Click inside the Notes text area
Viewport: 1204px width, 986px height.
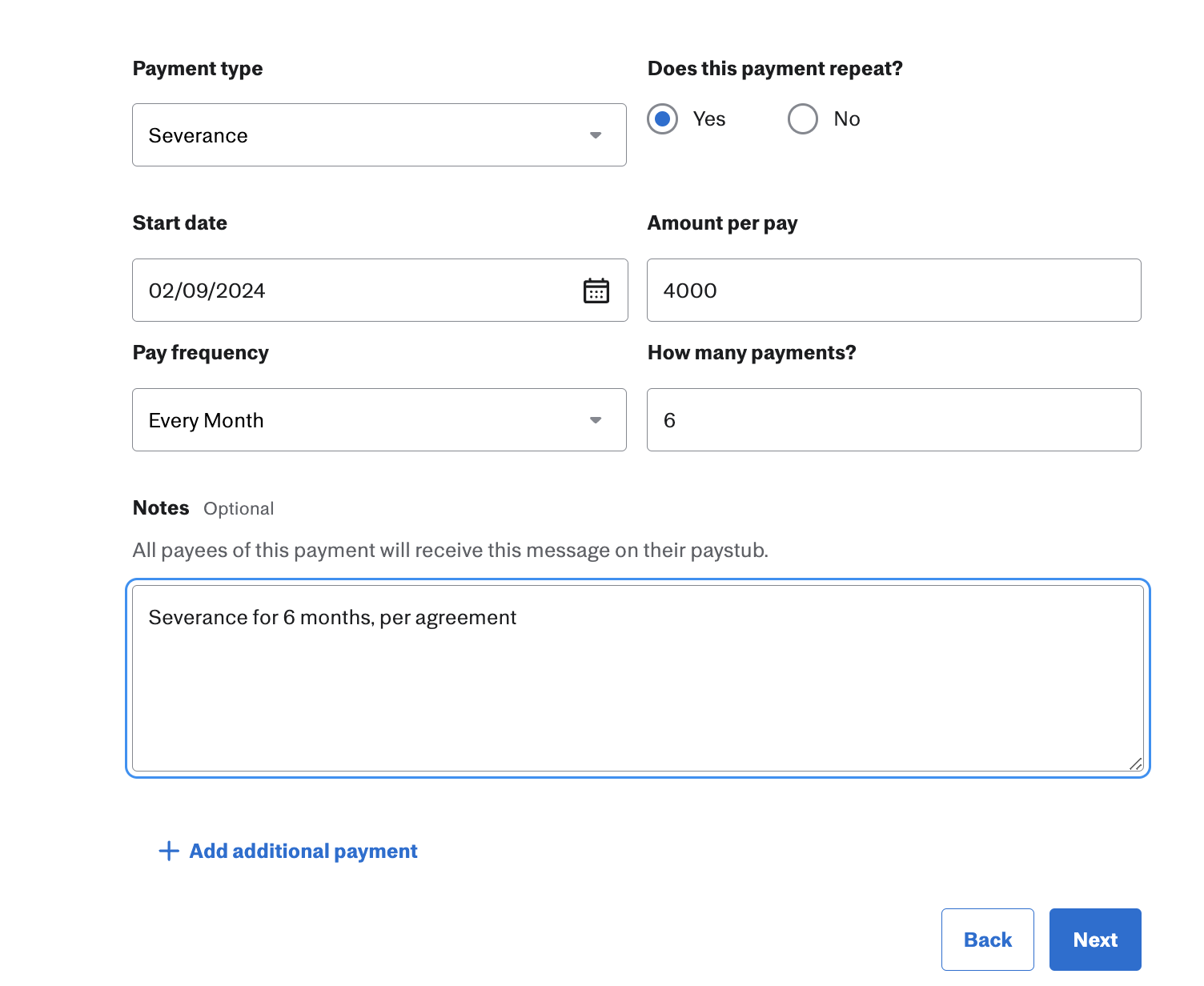click(x=638, y=679)
